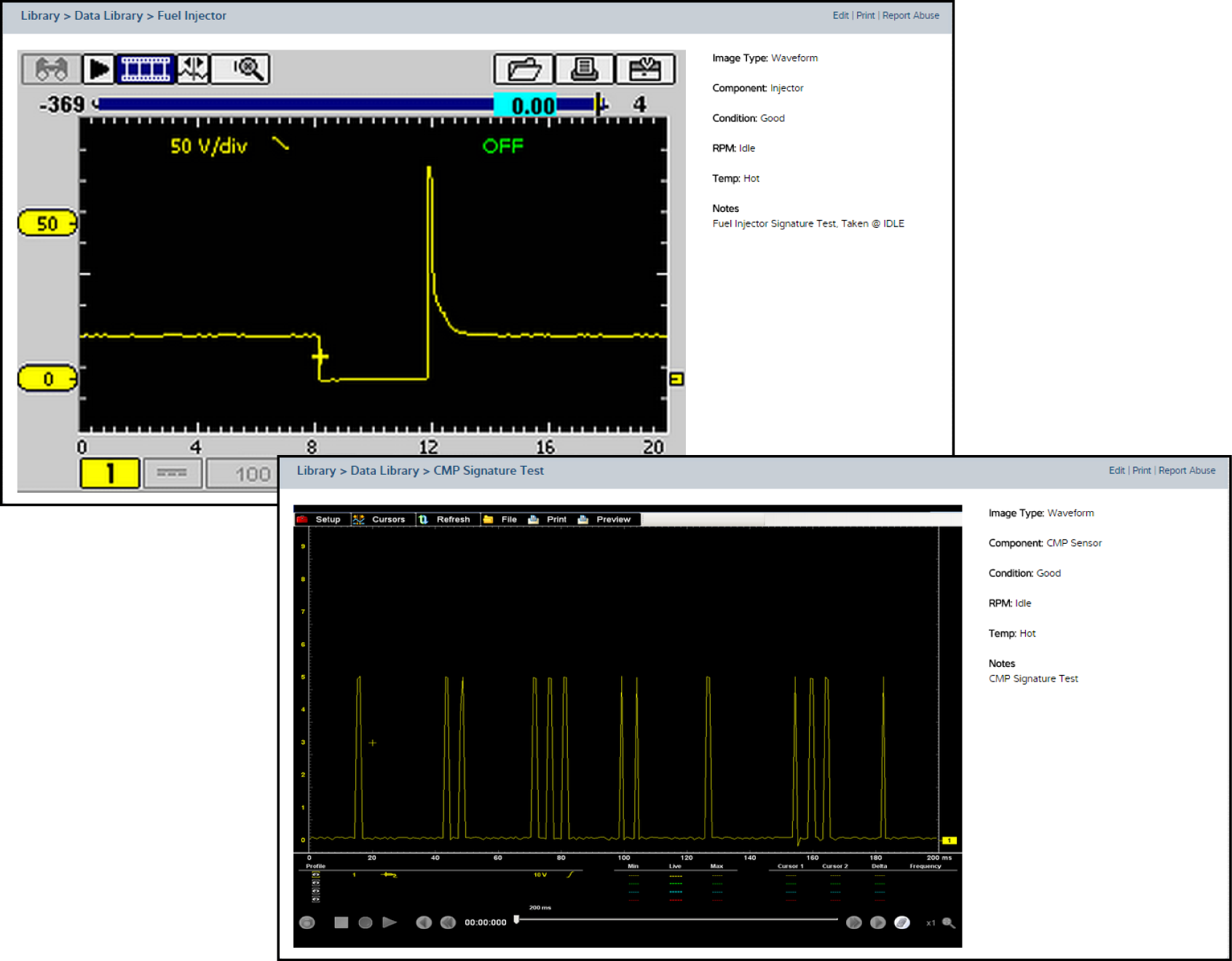Click the printer icon in scope toolbar

click(584, 69)
